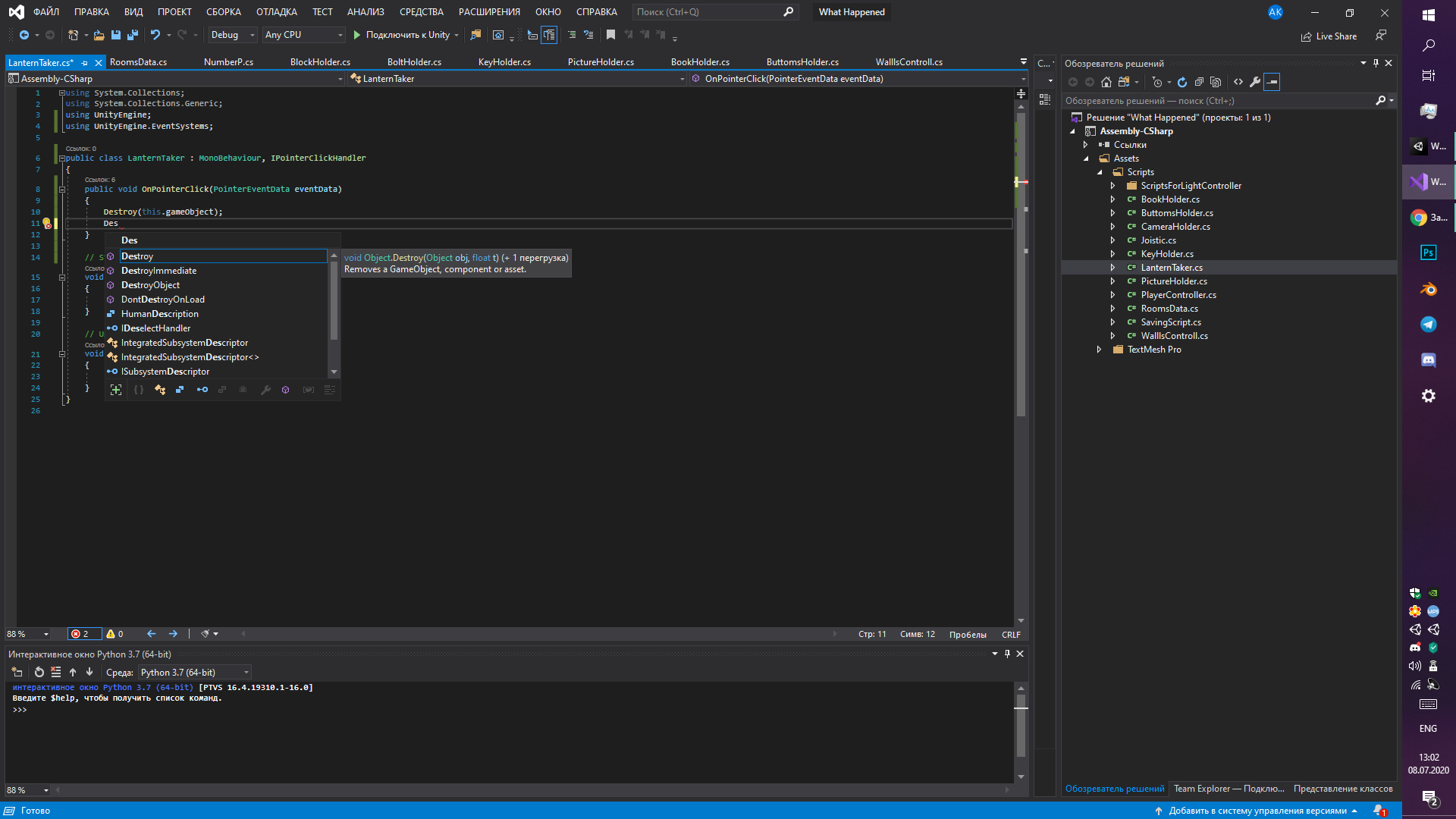Click the Home icon in Solution Explorer

tap(1106, 82)
